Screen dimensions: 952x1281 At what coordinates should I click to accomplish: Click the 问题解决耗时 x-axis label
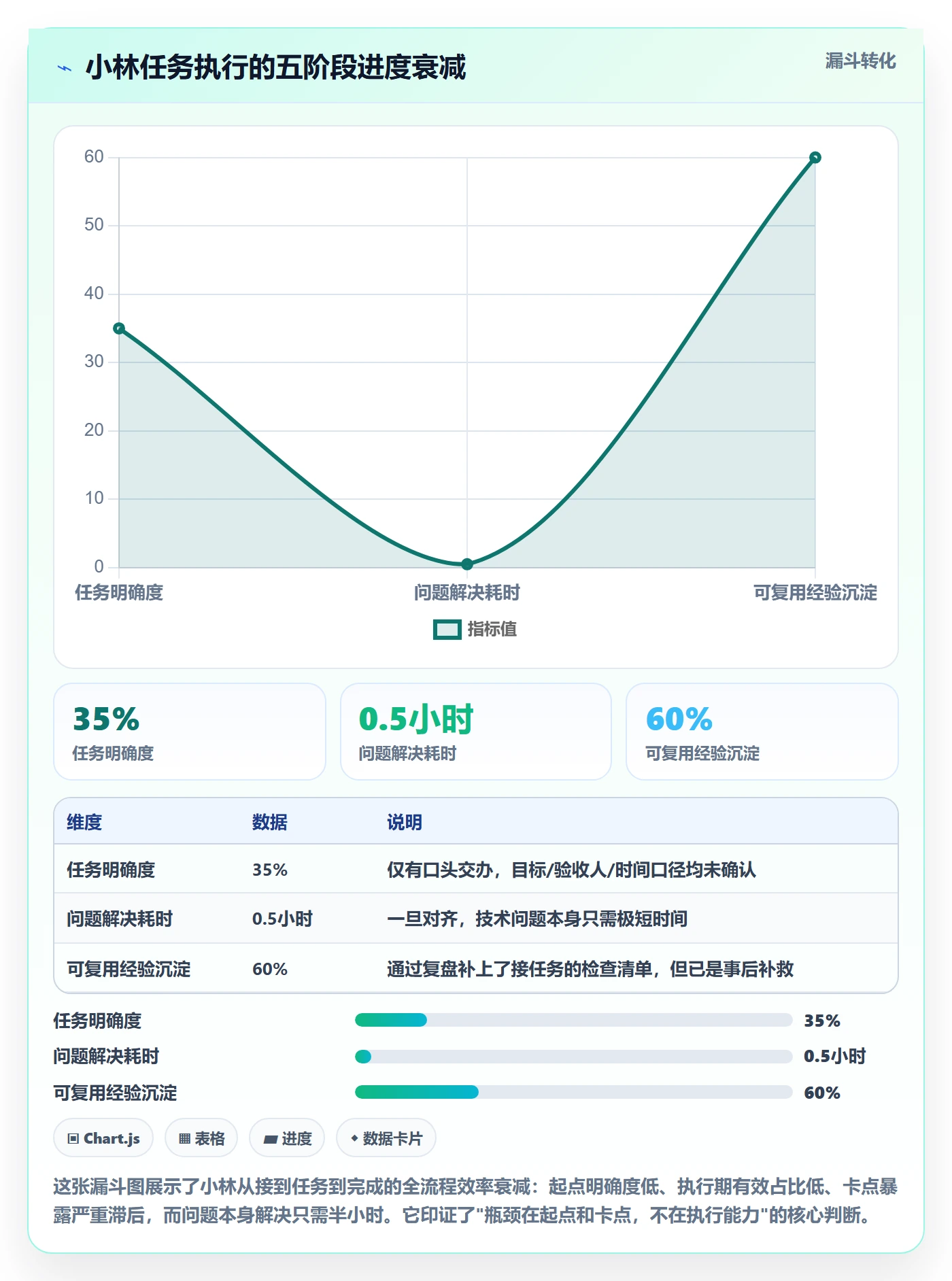(x=467, y=593)
